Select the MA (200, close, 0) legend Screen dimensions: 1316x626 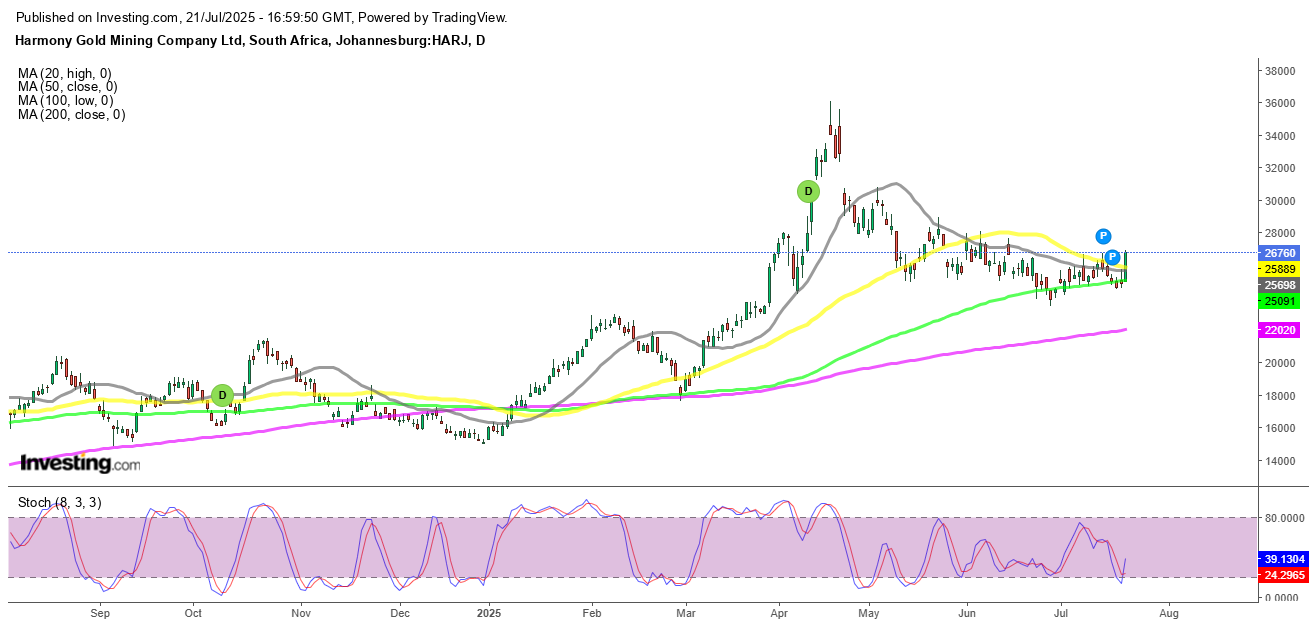click(x=71, y=115)
